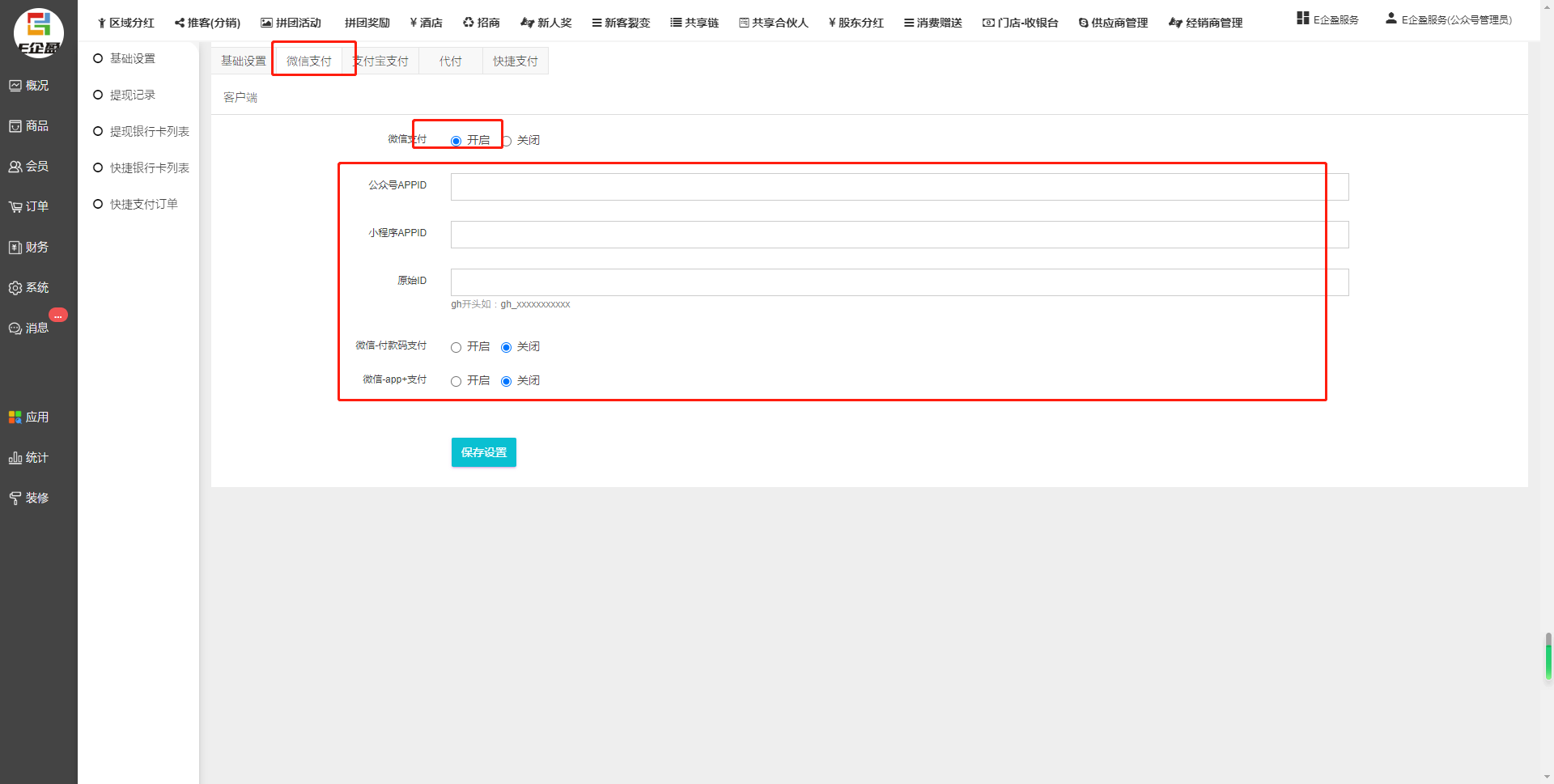Expand the 推客(分销) top menu
Screen dimensions: 1554x784
coord(207,23)
